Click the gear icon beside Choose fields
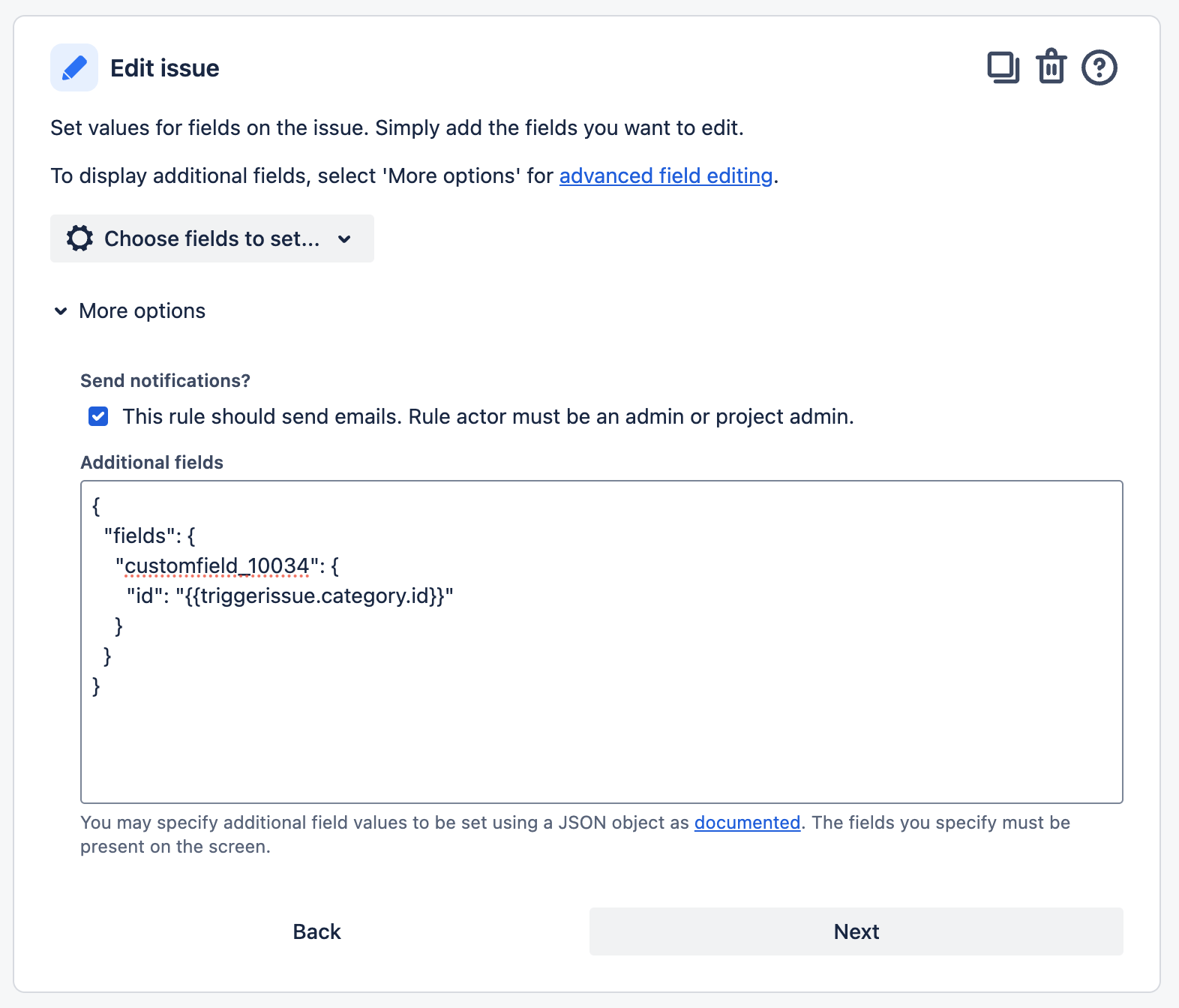This screenshot has width=1179, height=1008. (79, 238)
